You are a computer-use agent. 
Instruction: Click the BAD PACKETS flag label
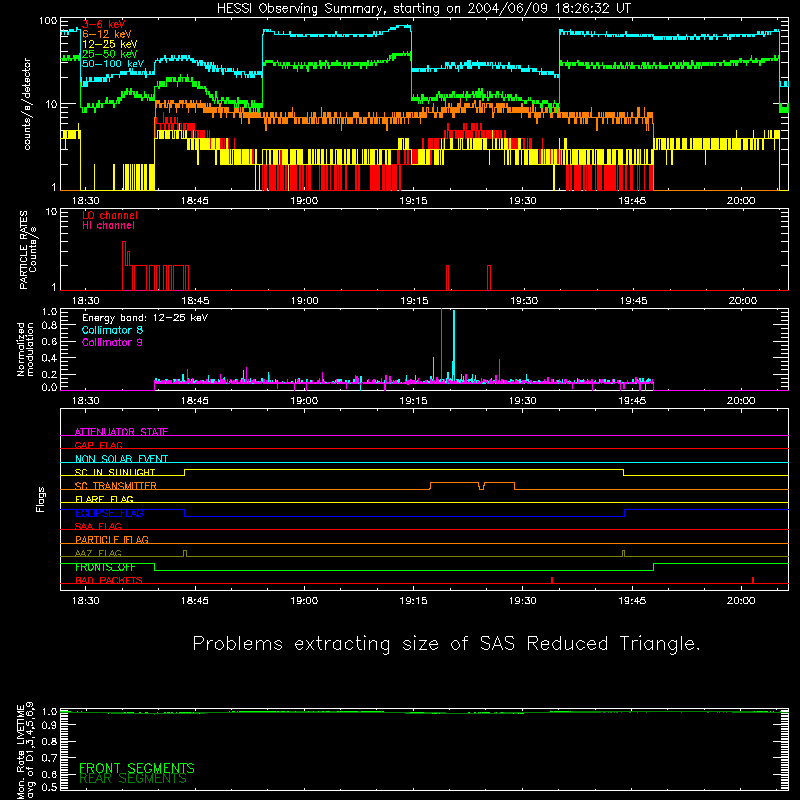coord(109,580)
